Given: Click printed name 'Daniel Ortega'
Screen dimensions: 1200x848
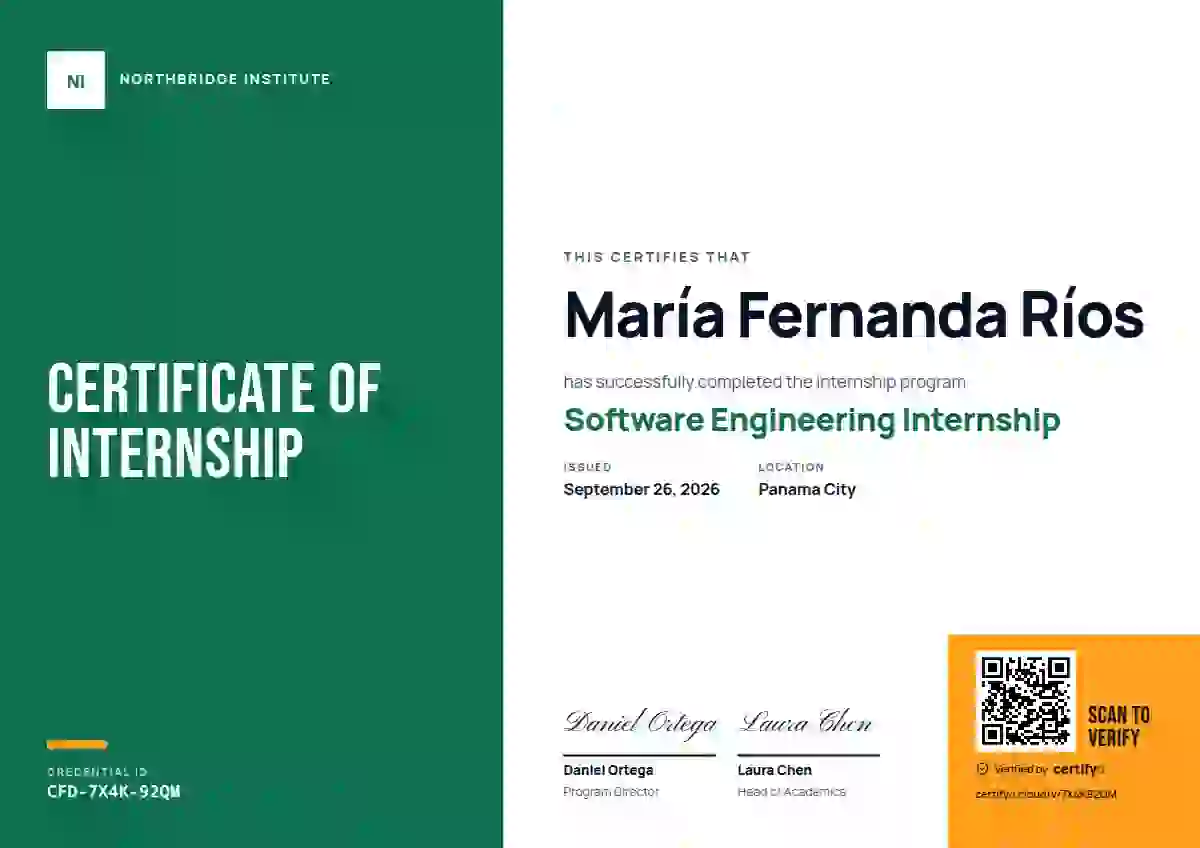Looking at the screenshot, I should (x=608, y=770).
